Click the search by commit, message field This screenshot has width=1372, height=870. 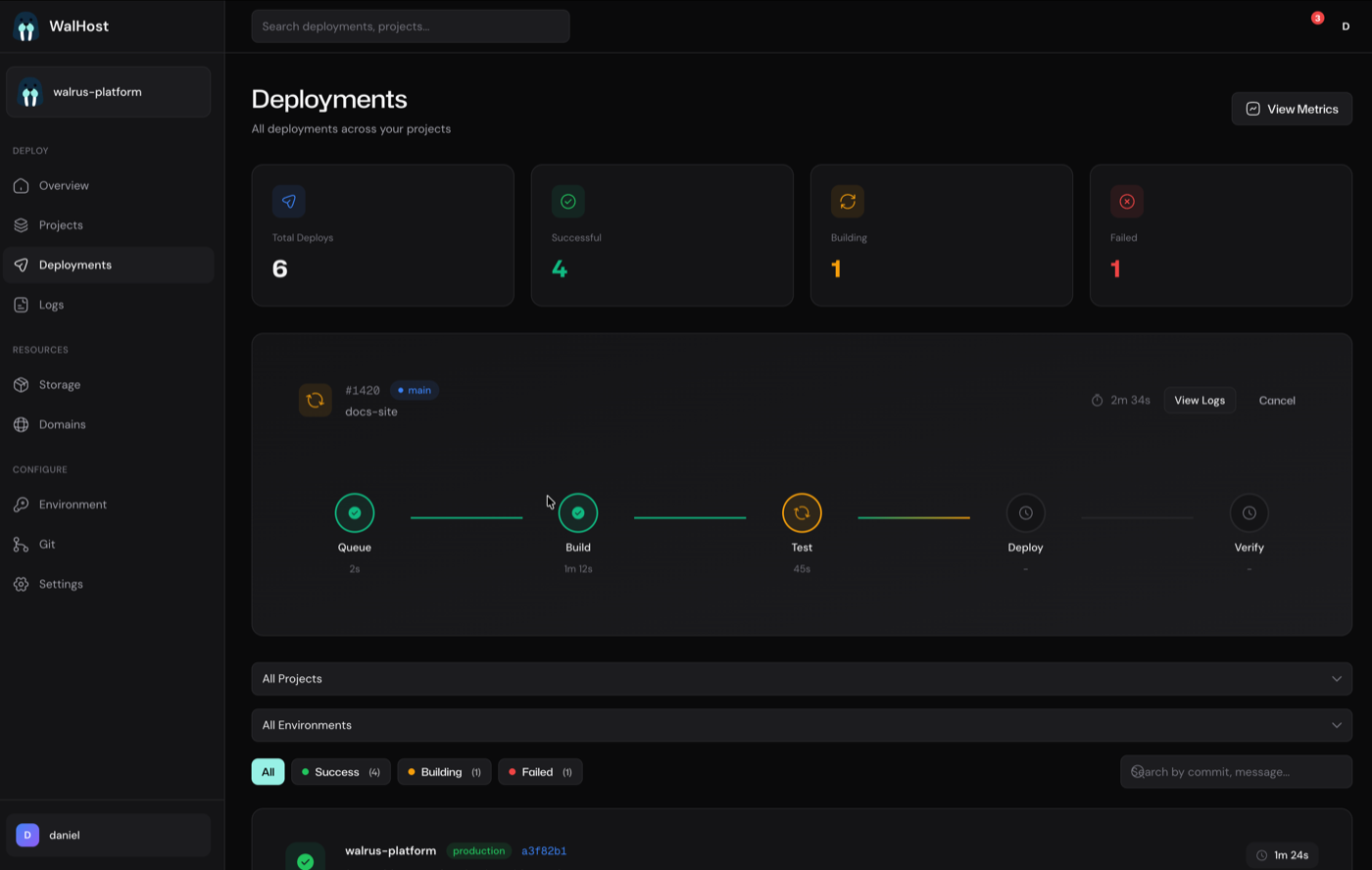tap(1236, 772)
